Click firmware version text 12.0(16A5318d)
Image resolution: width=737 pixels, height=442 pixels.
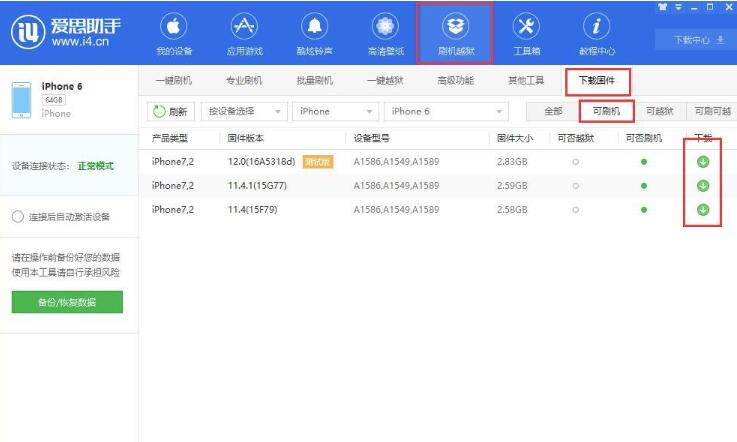(261, 162)
